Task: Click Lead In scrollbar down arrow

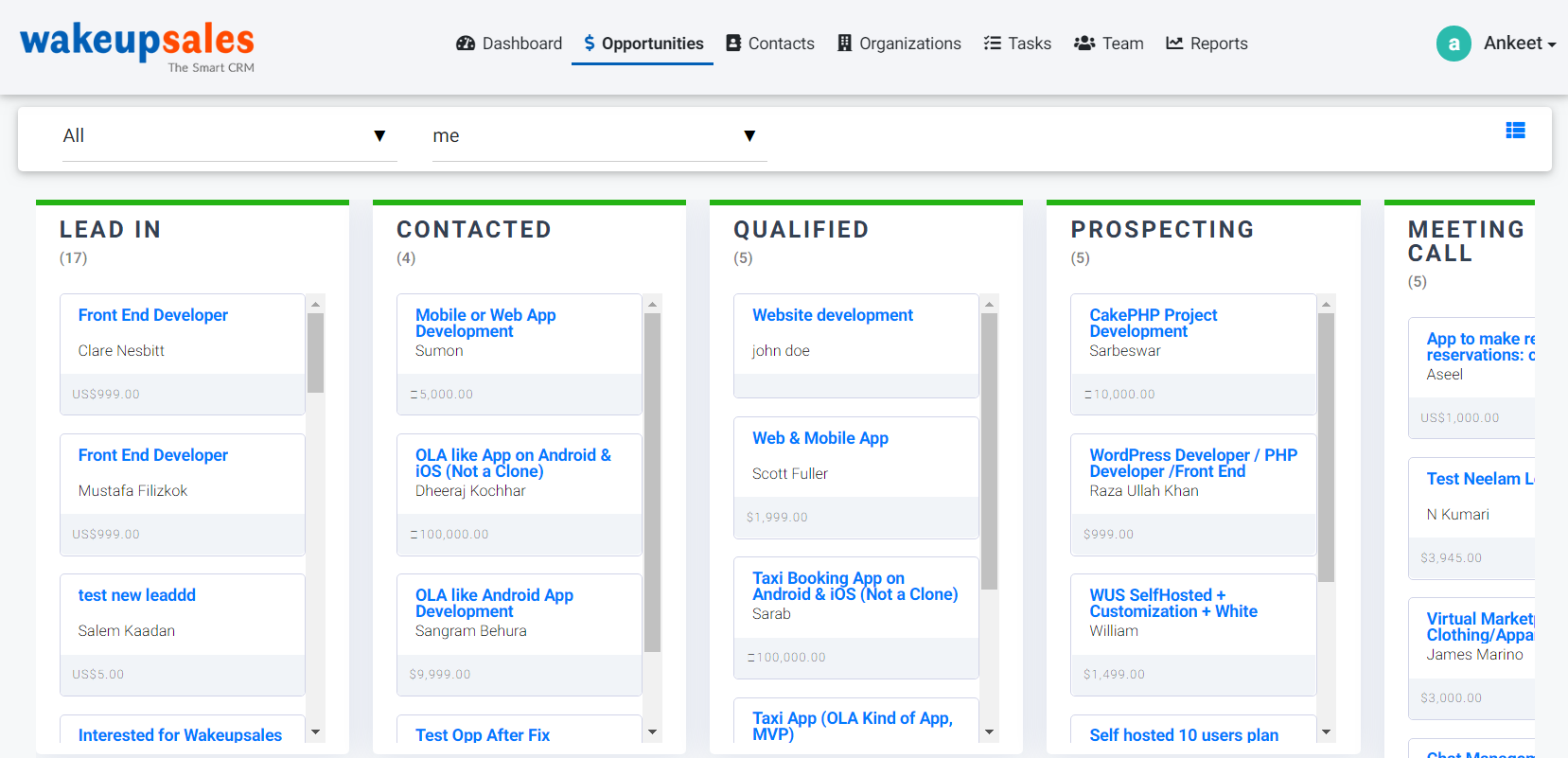Action: [x=316, y=732]
